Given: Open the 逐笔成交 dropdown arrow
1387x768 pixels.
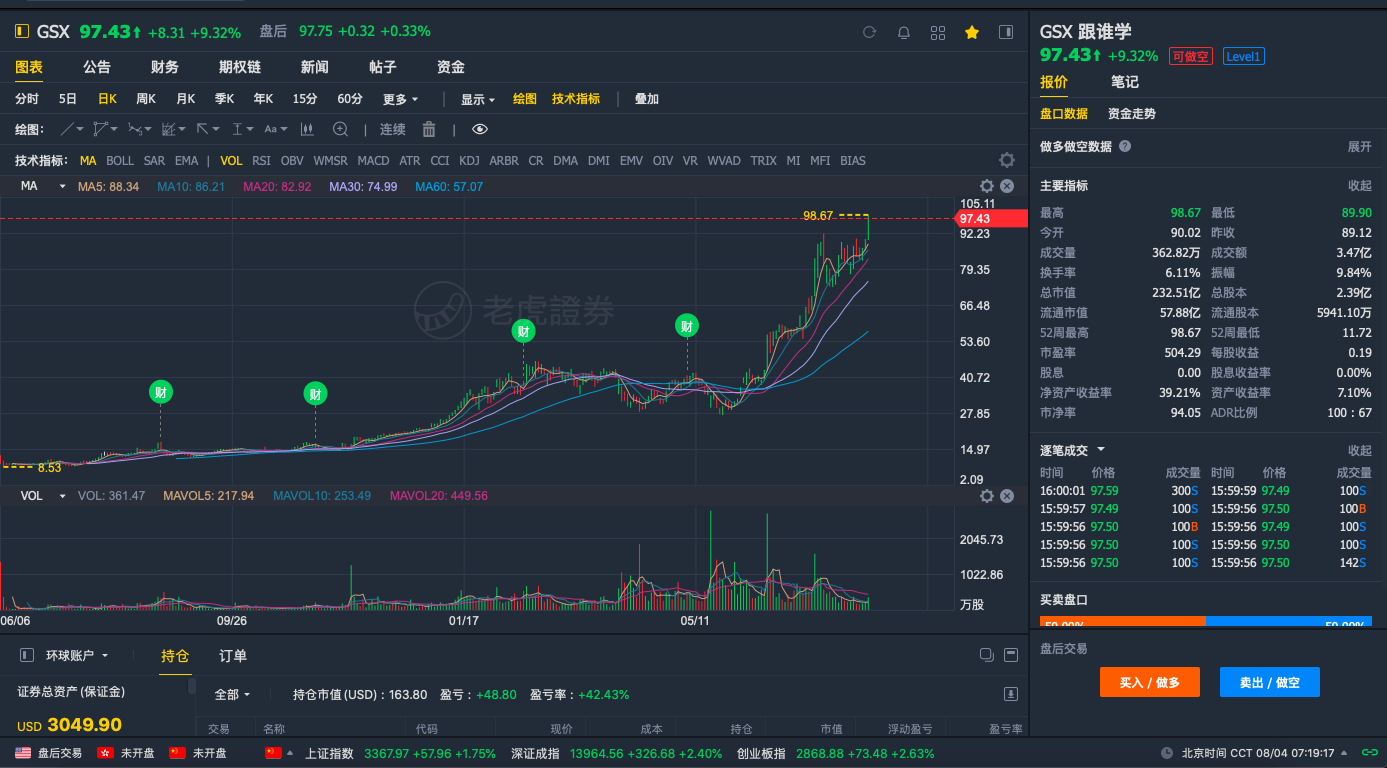Looking at the screenshot, I should click(x=1101, y=450).
